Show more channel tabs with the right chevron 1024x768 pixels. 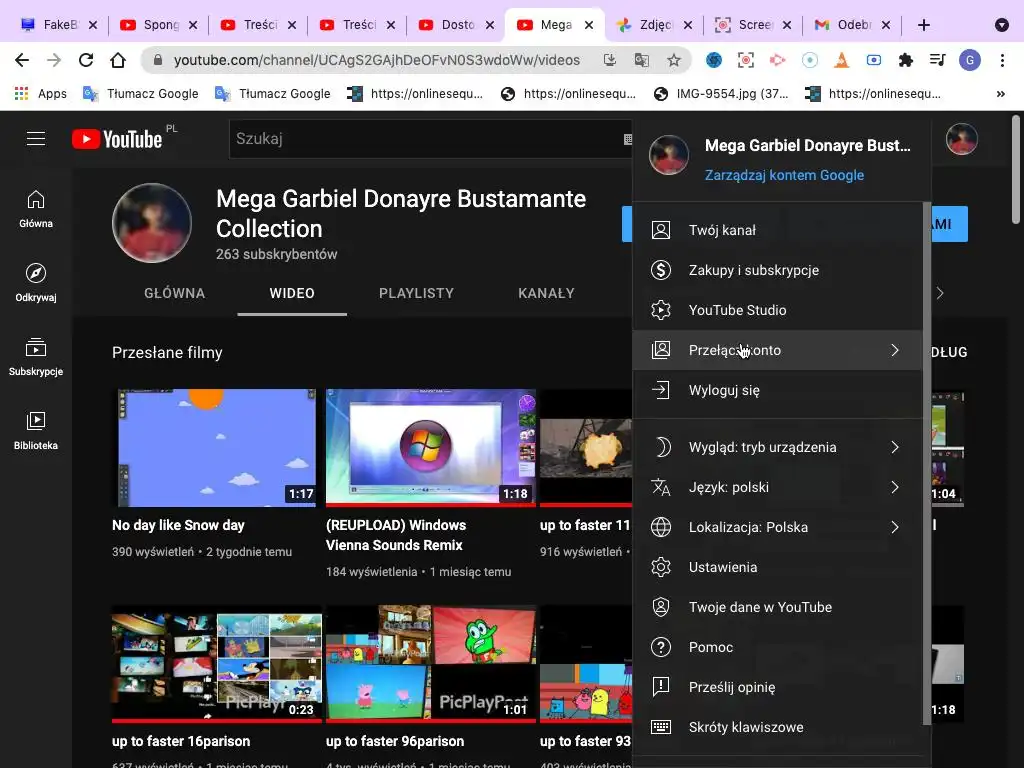[x=940, y=293]
